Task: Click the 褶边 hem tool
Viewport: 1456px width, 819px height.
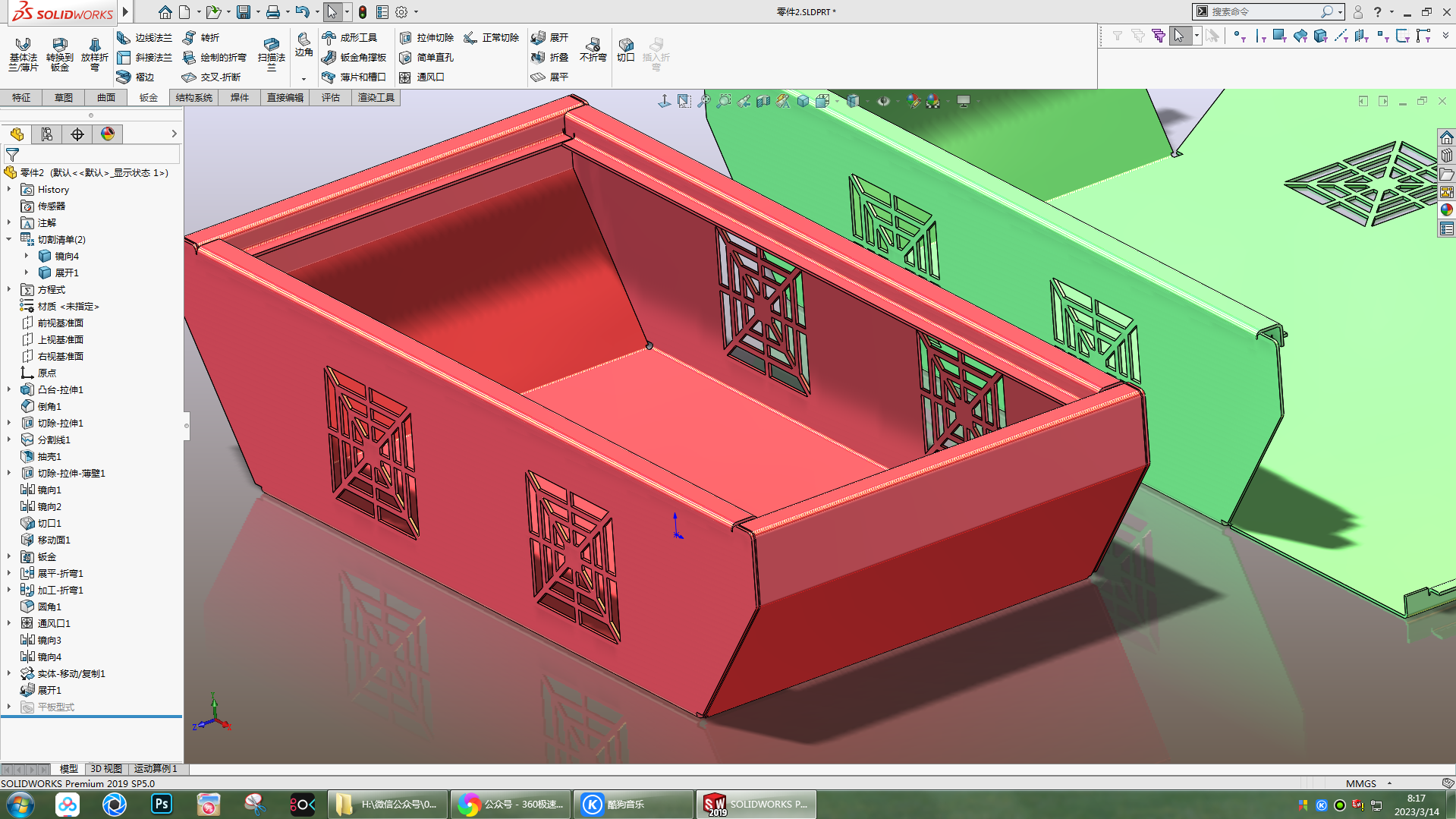Action: (x=136, y=77)
